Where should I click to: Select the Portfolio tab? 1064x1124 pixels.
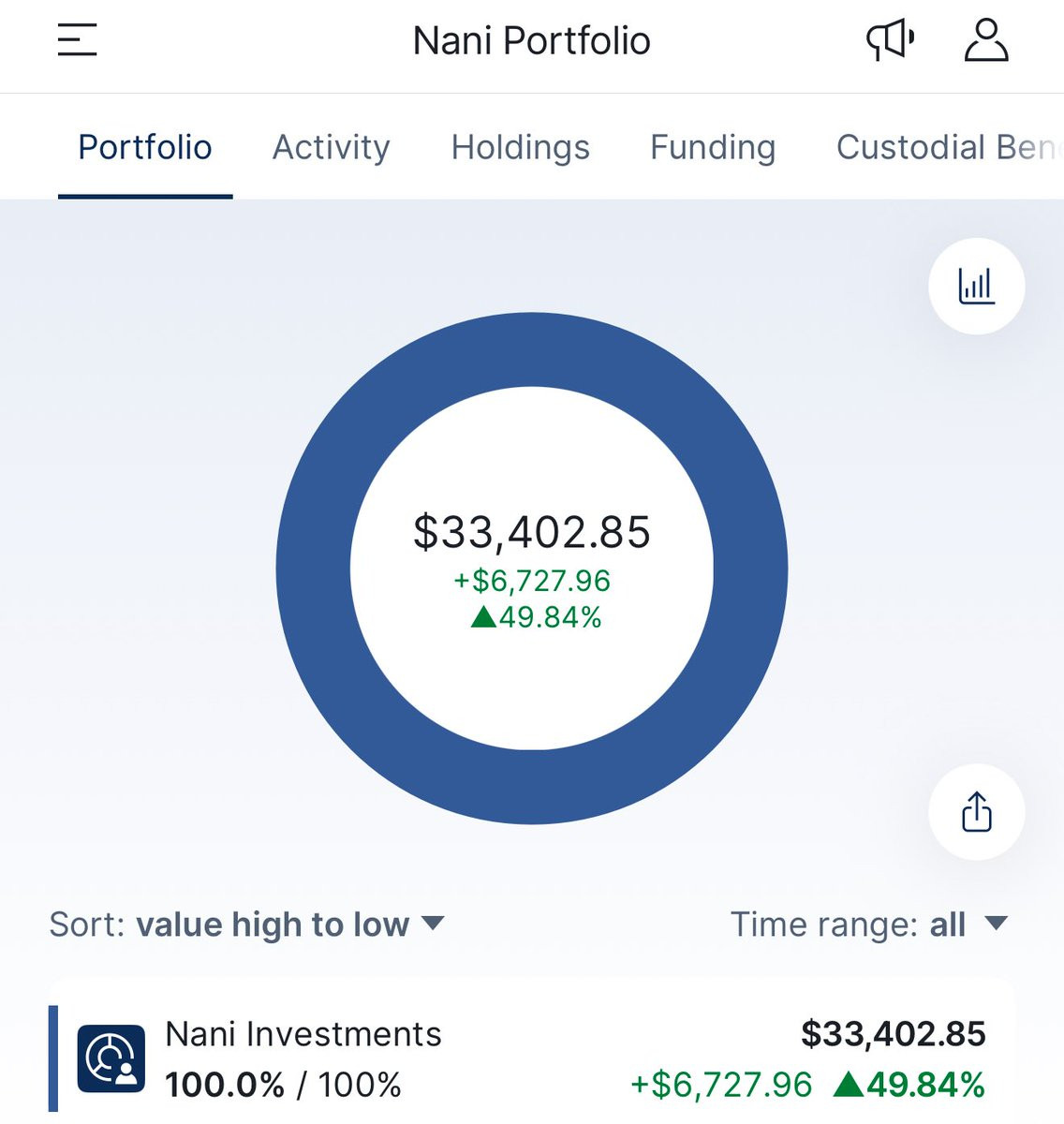point(145,147)
